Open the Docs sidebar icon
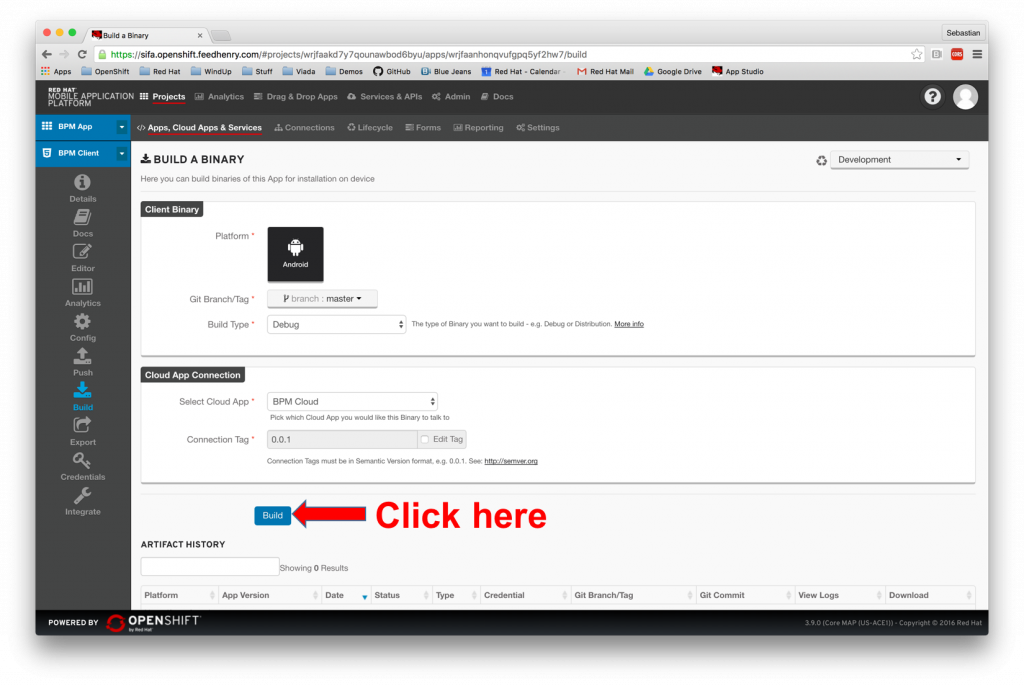Image resolution: width=1024 pixels, height=686 pixels. [x=82, y=223]
